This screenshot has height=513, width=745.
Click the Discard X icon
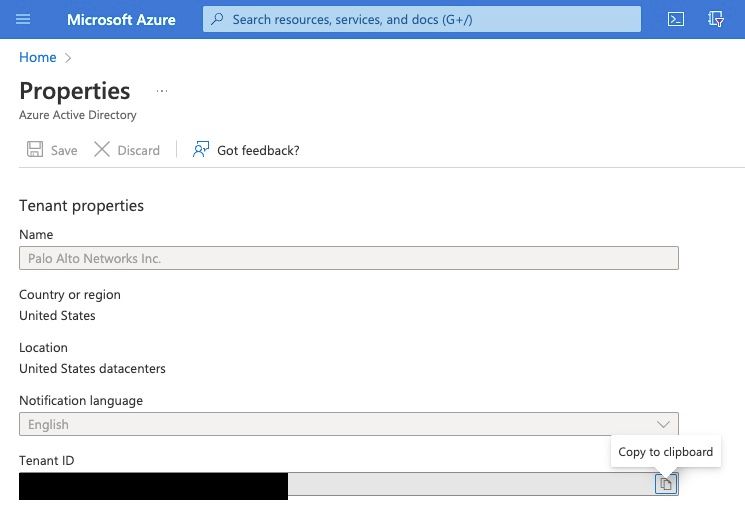tap(102, 150)
